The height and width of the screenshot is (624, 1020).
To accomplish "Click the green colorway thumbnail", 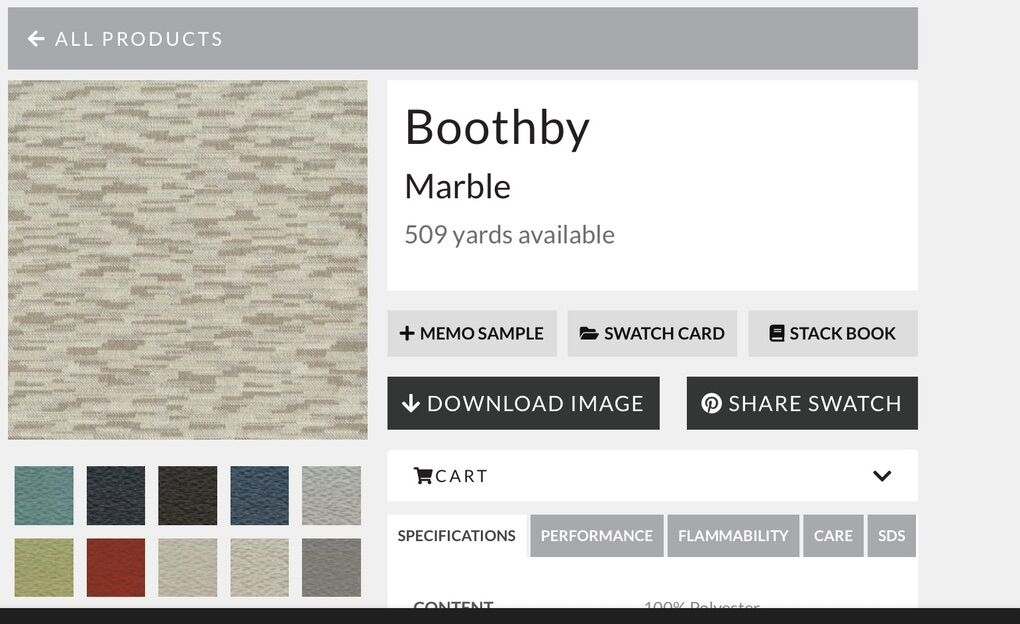I will [44, 567].
